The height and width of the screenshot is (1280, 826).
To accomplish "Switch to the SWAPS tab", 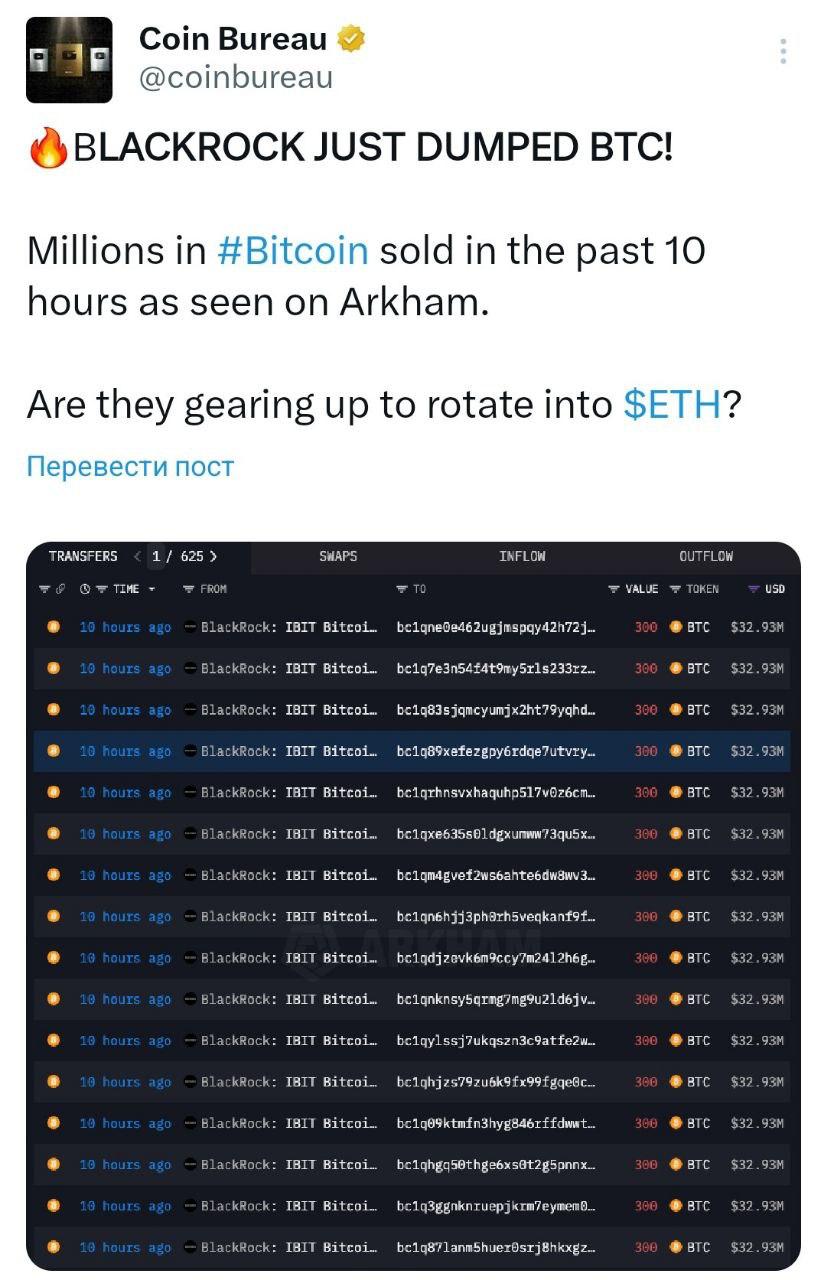I will coord(338,556).
